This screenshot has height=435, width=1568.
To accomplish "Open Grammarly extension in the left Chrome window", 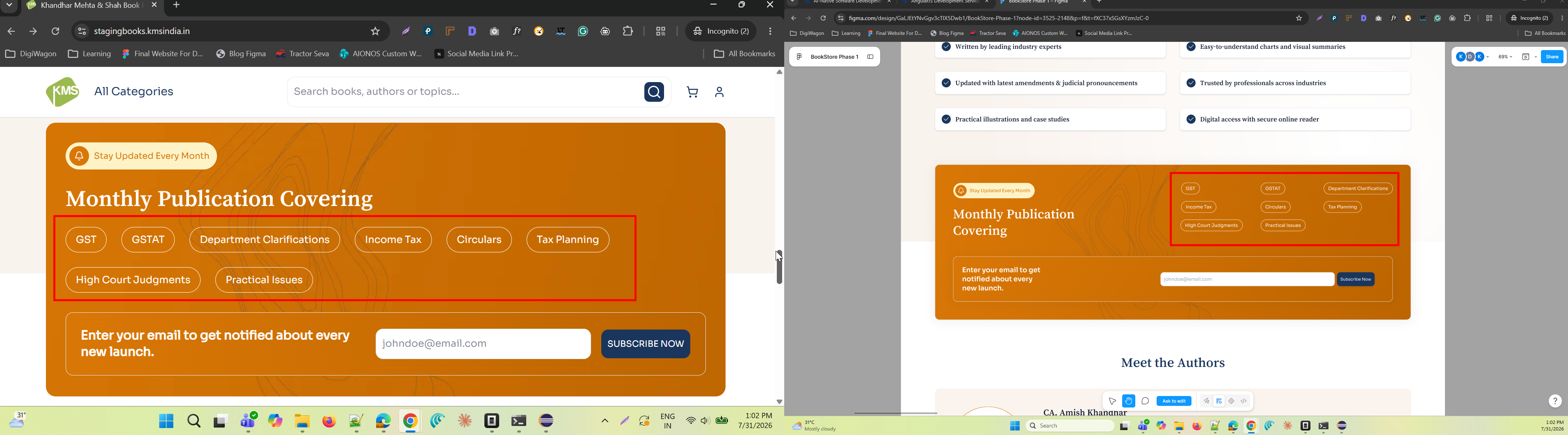I will click(583, 31).
